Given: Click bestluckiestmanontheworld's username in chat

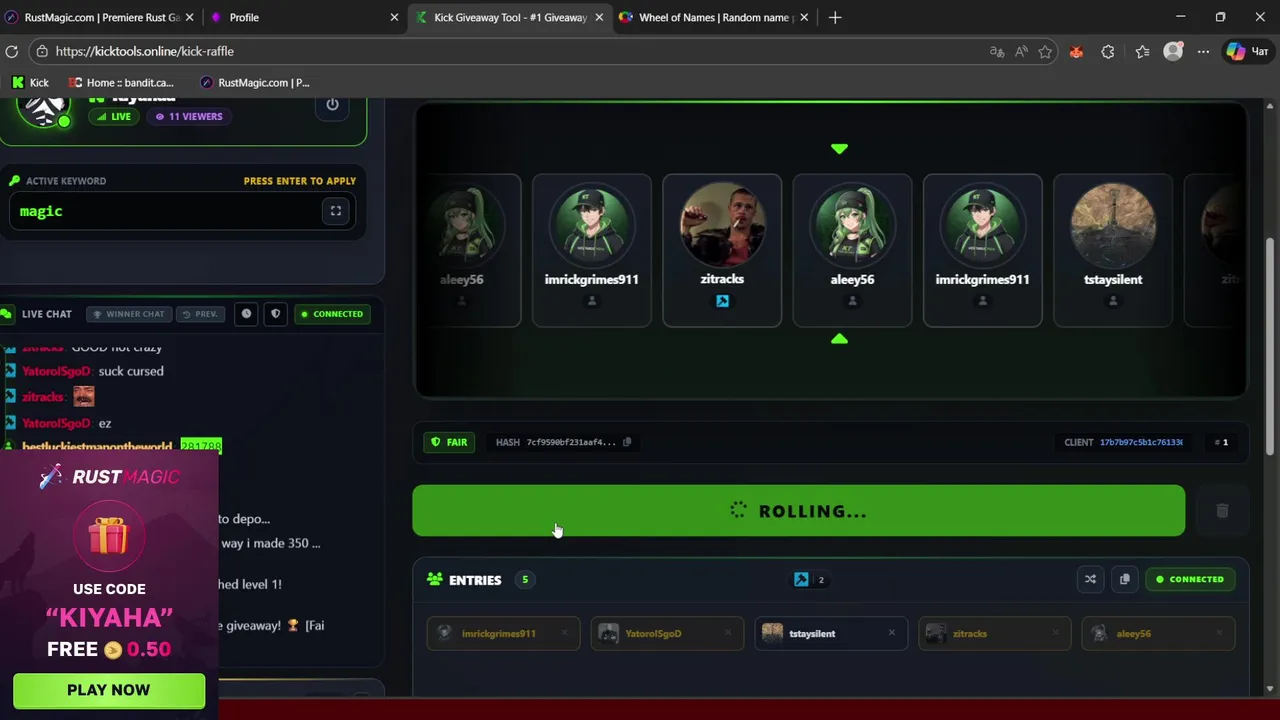Looking at the screenshot, I should [x=97, y=446].
